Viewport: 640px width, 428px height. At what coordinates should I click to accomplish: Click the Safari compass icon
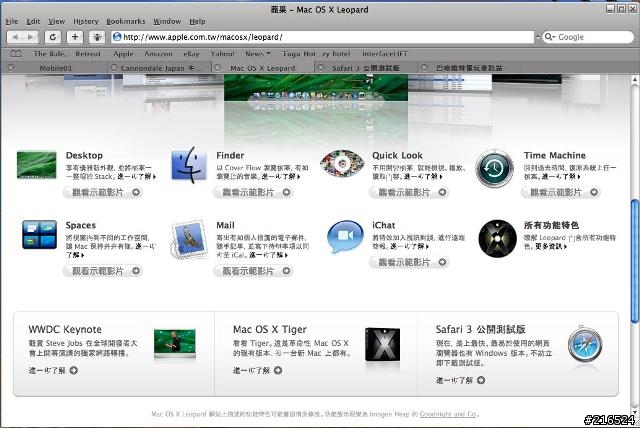(585, 345)
